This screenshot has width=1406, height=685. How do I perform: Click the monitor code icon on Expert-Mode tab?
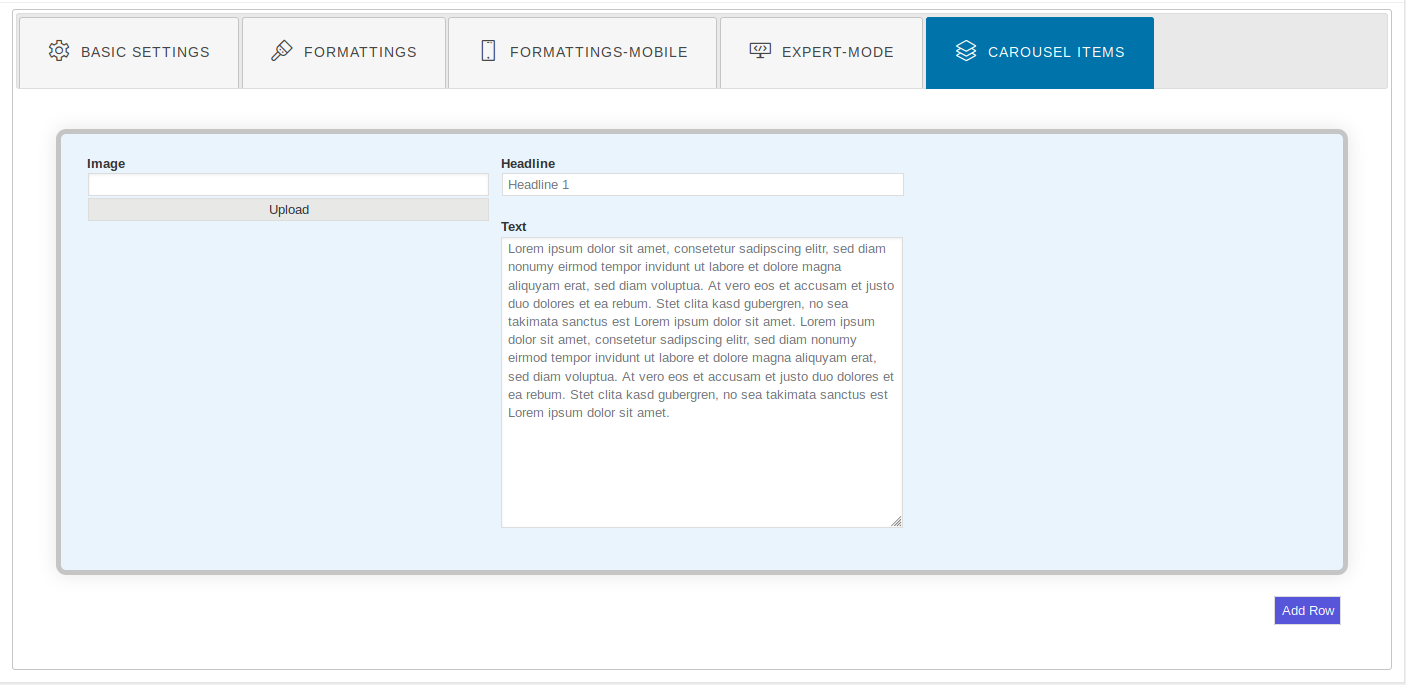760,51
